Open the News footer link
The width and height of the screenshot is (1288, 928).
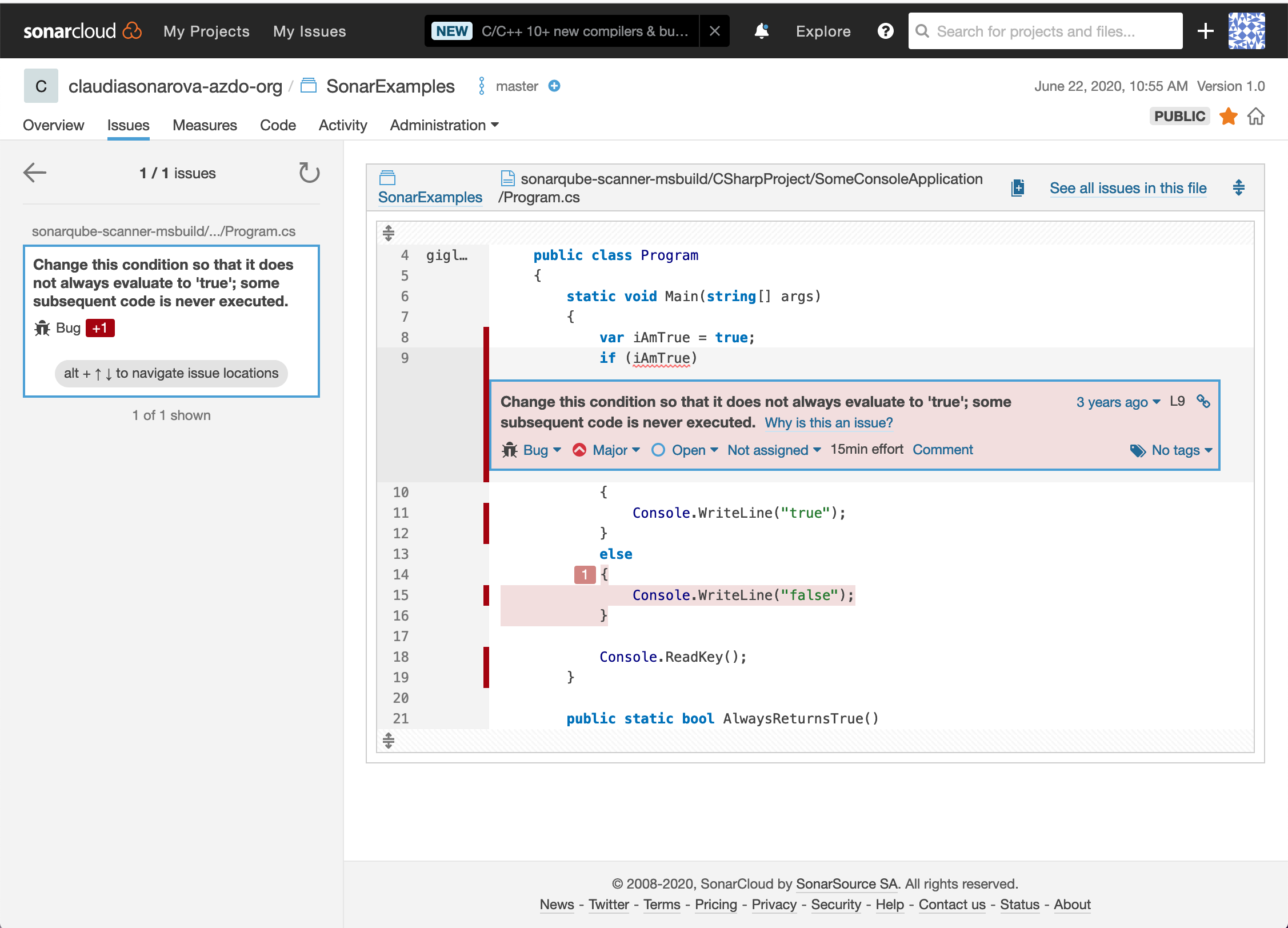point(557,904)
